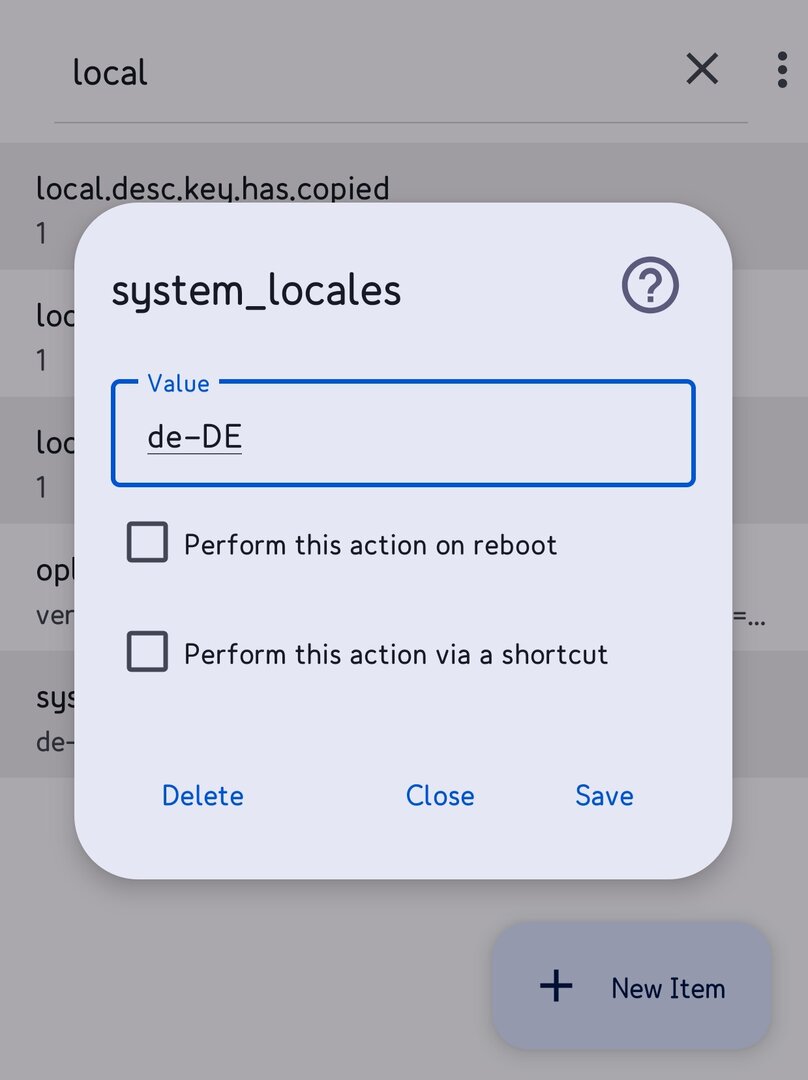Select the 'Perform this action on reboot' label
Viewport: 808px width, 1080px height.
pyautogui.click(x=371, y=545)
